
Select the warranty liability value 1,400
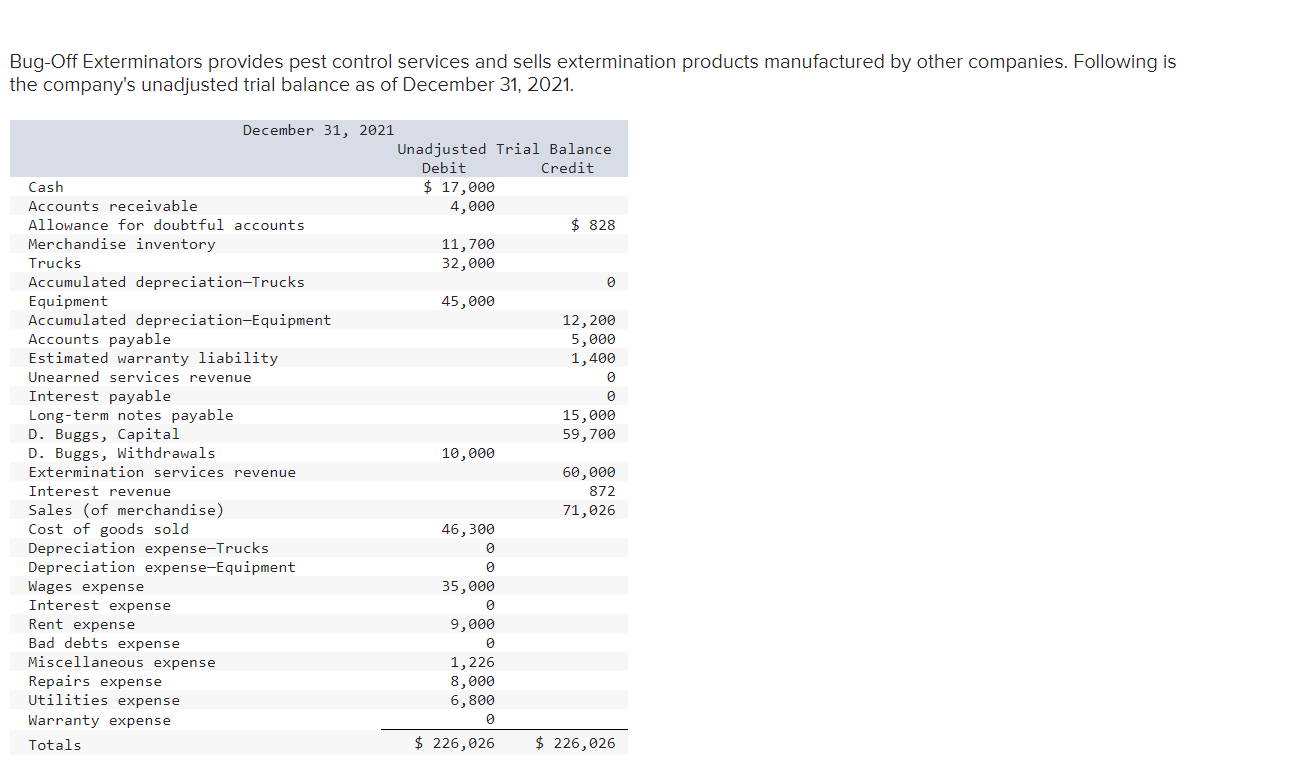(x=593, y=358)
